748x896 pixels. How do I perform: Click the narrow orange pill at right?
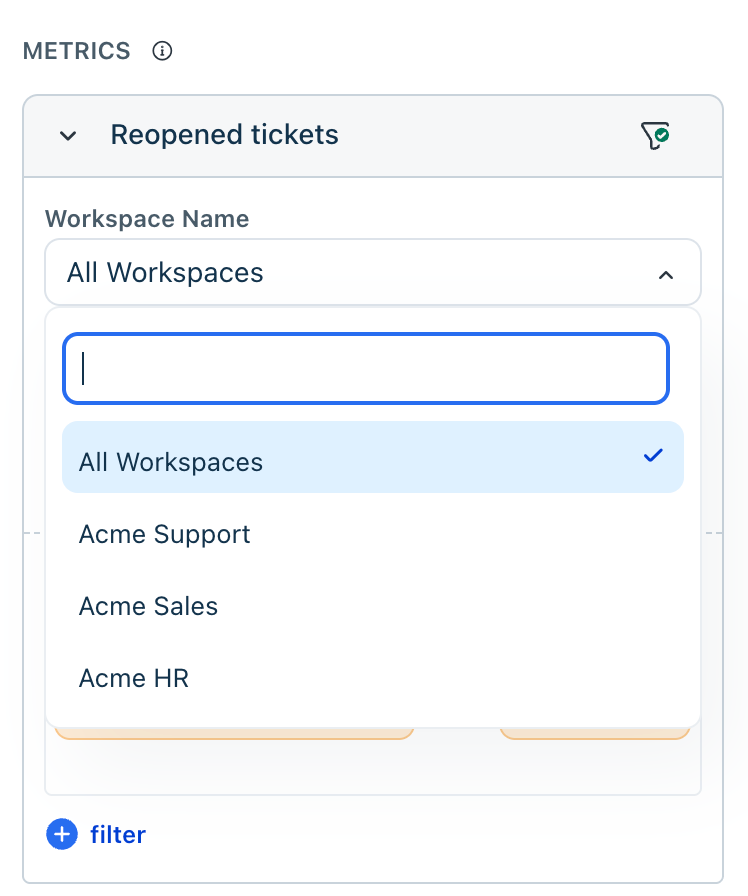(595, 734)
